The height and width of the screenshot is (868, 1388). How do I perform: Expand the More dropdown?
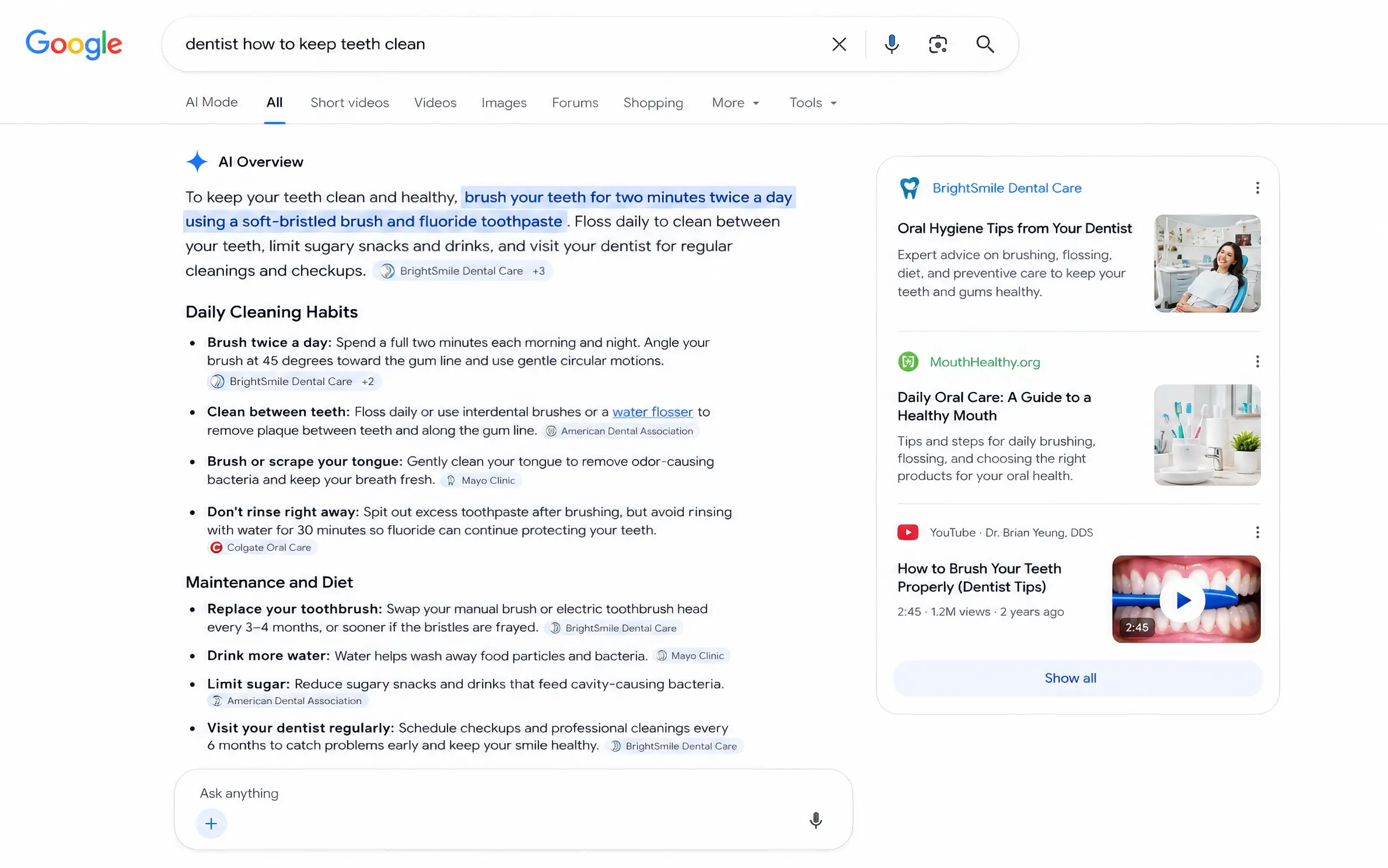coord(736,103)
